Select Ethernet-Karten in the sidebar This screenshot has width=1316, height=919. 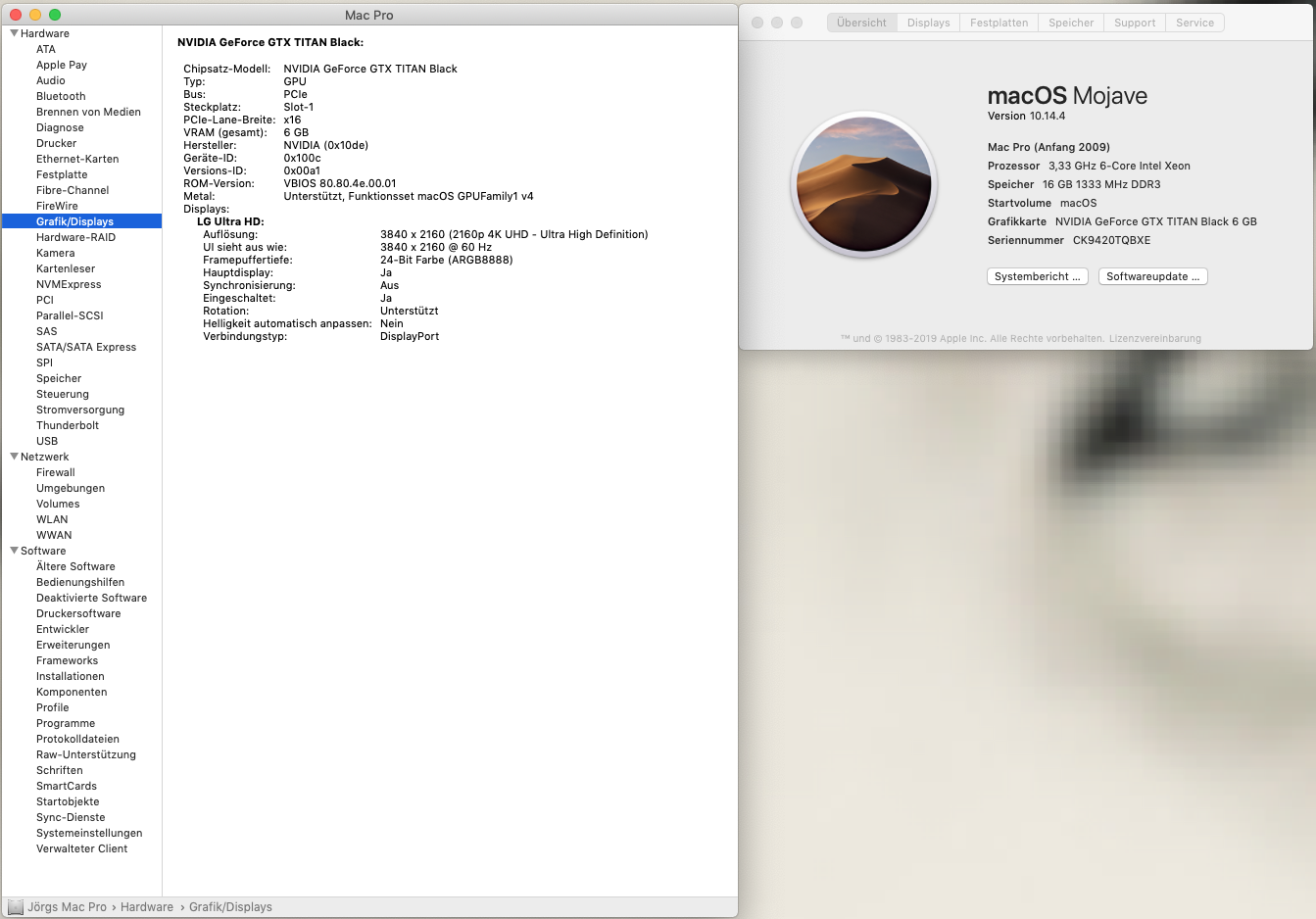click(x=77, y=159)
